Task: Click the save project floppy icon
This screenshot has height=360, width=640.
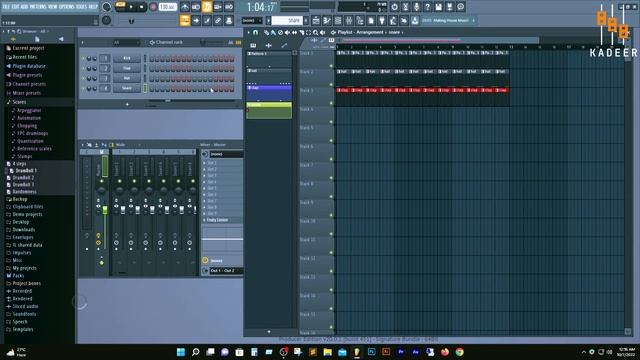Action: coord(438,7)
